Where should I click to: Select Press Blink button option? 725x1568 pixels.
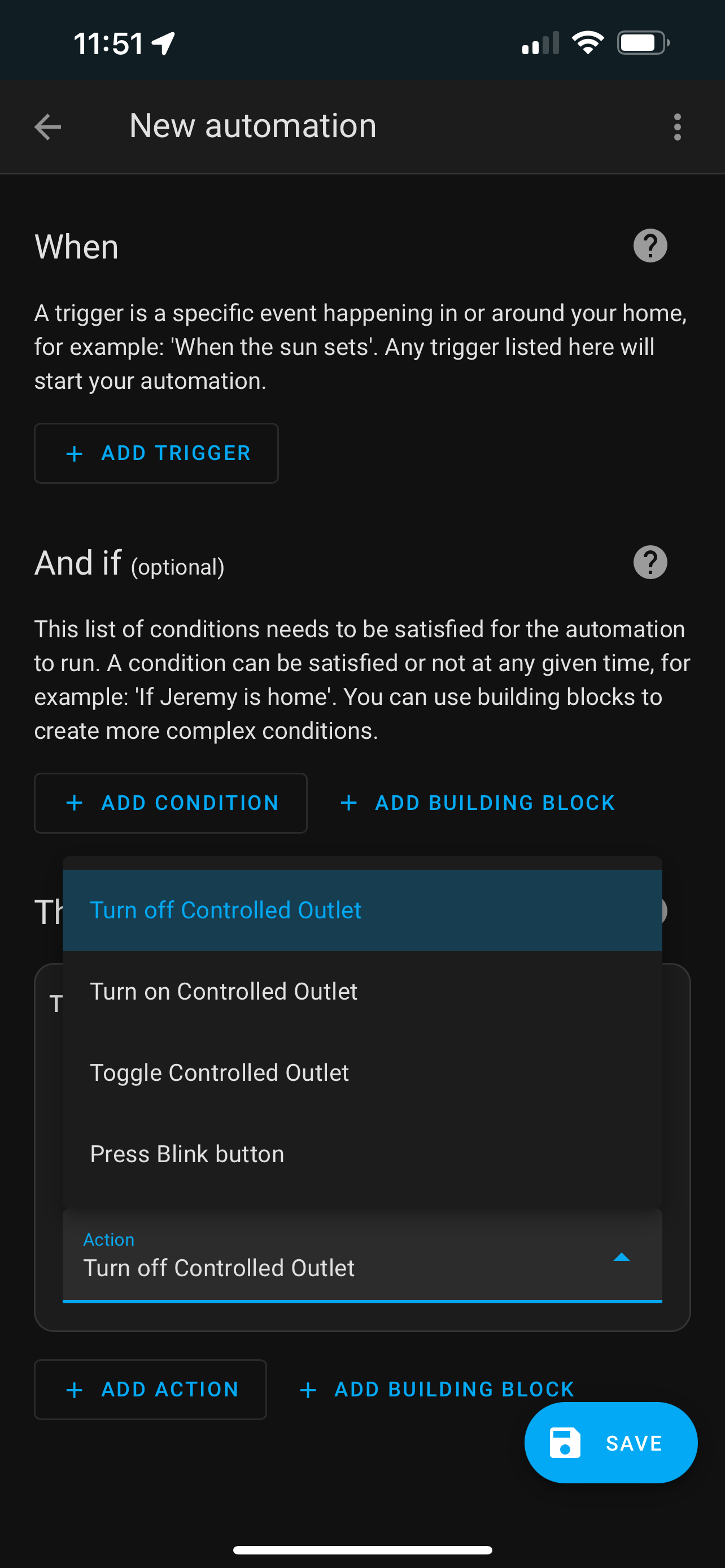(362, 1154)
